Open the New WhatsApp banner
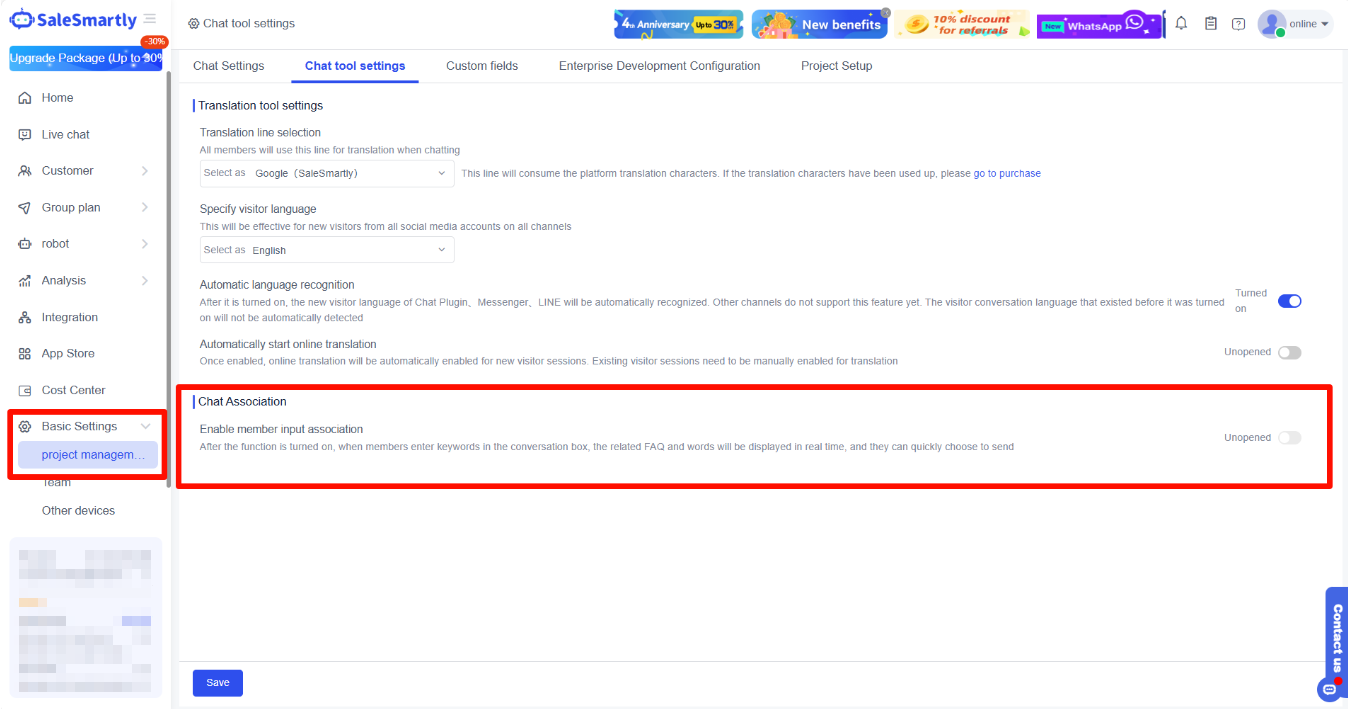Viewport: 1348px width, 709px height. 1100,24
